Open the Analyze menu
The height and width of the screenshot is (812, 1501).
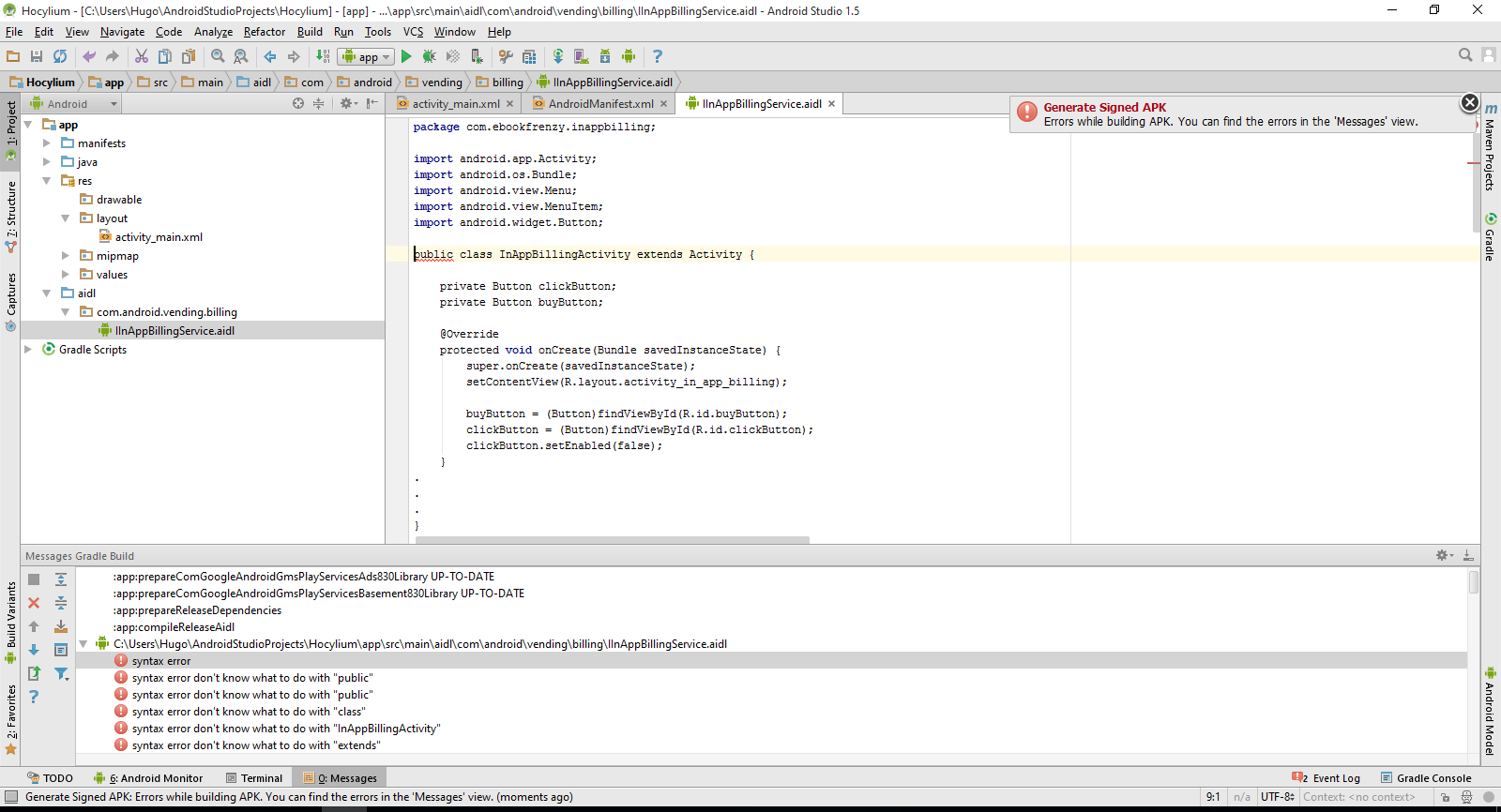pyautogui.click(x=213, y=32)
